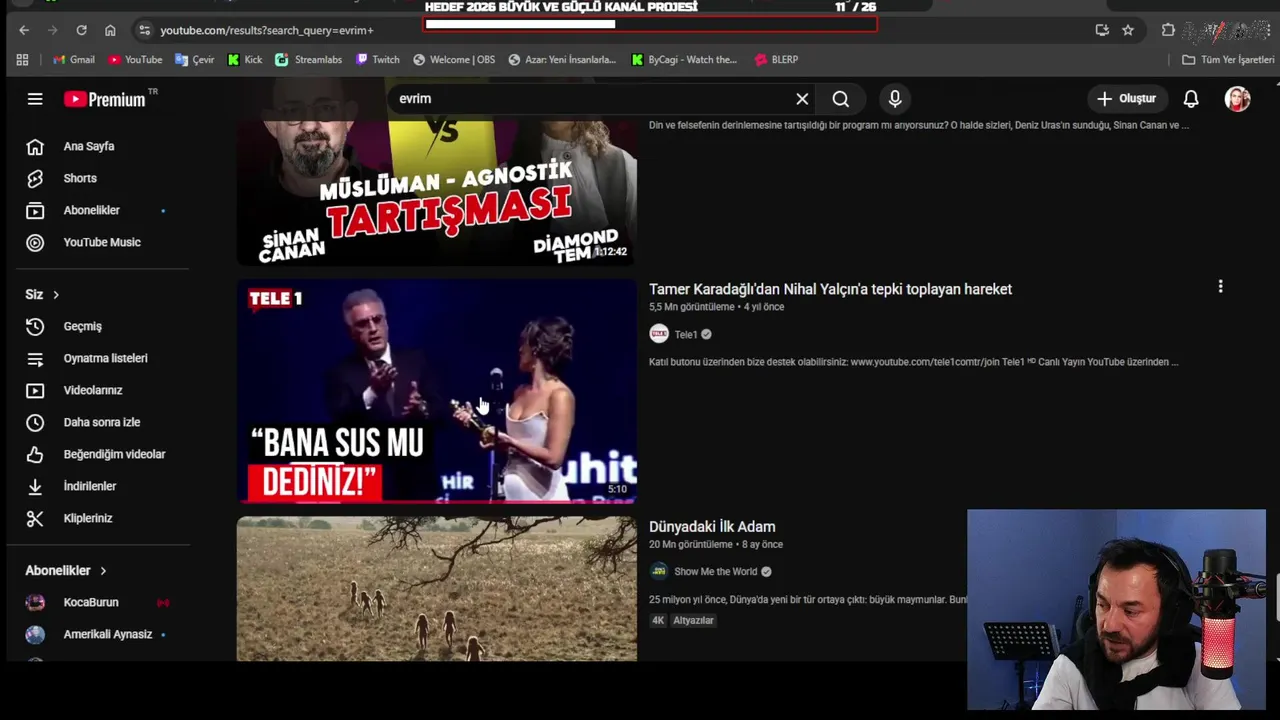Open Tamer Karadağlı'dan Nihal Yalçın'a video title
The height and width of the screenshot is (720, 1280).
coord(830,289)
